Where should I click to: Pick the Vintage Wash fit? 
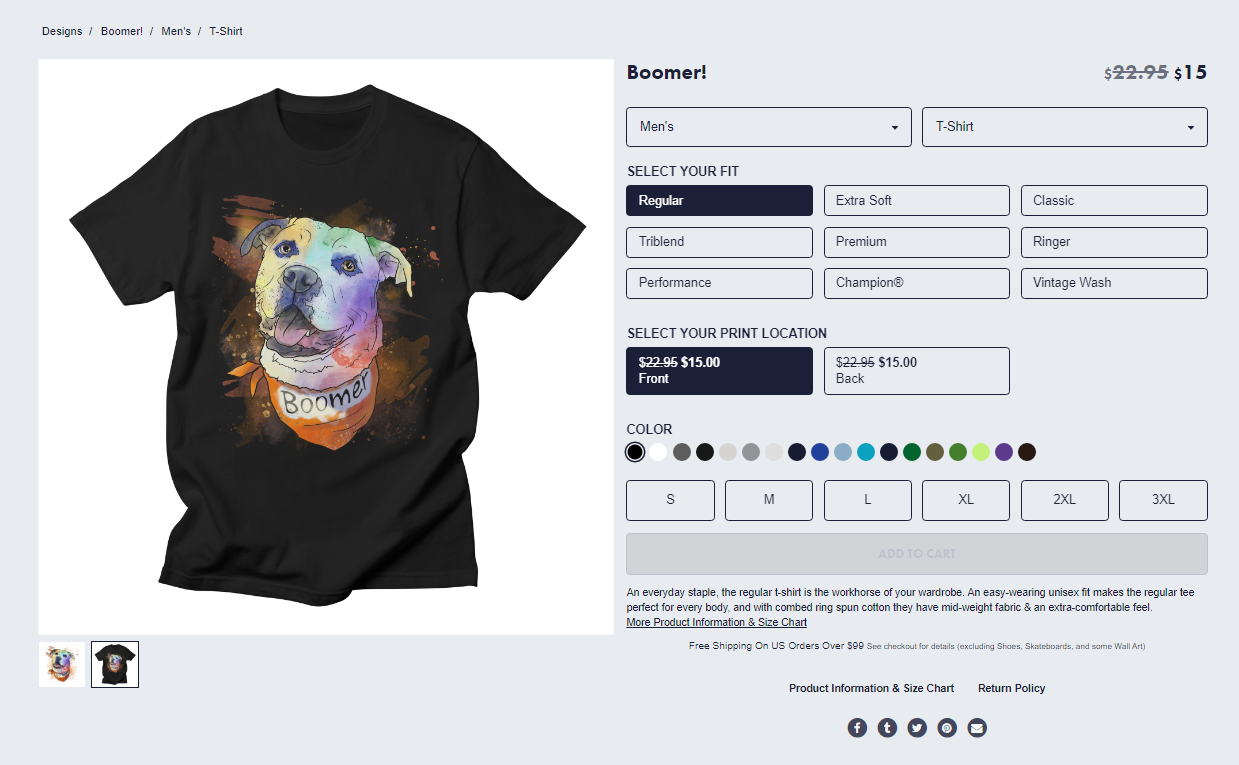1114,283
